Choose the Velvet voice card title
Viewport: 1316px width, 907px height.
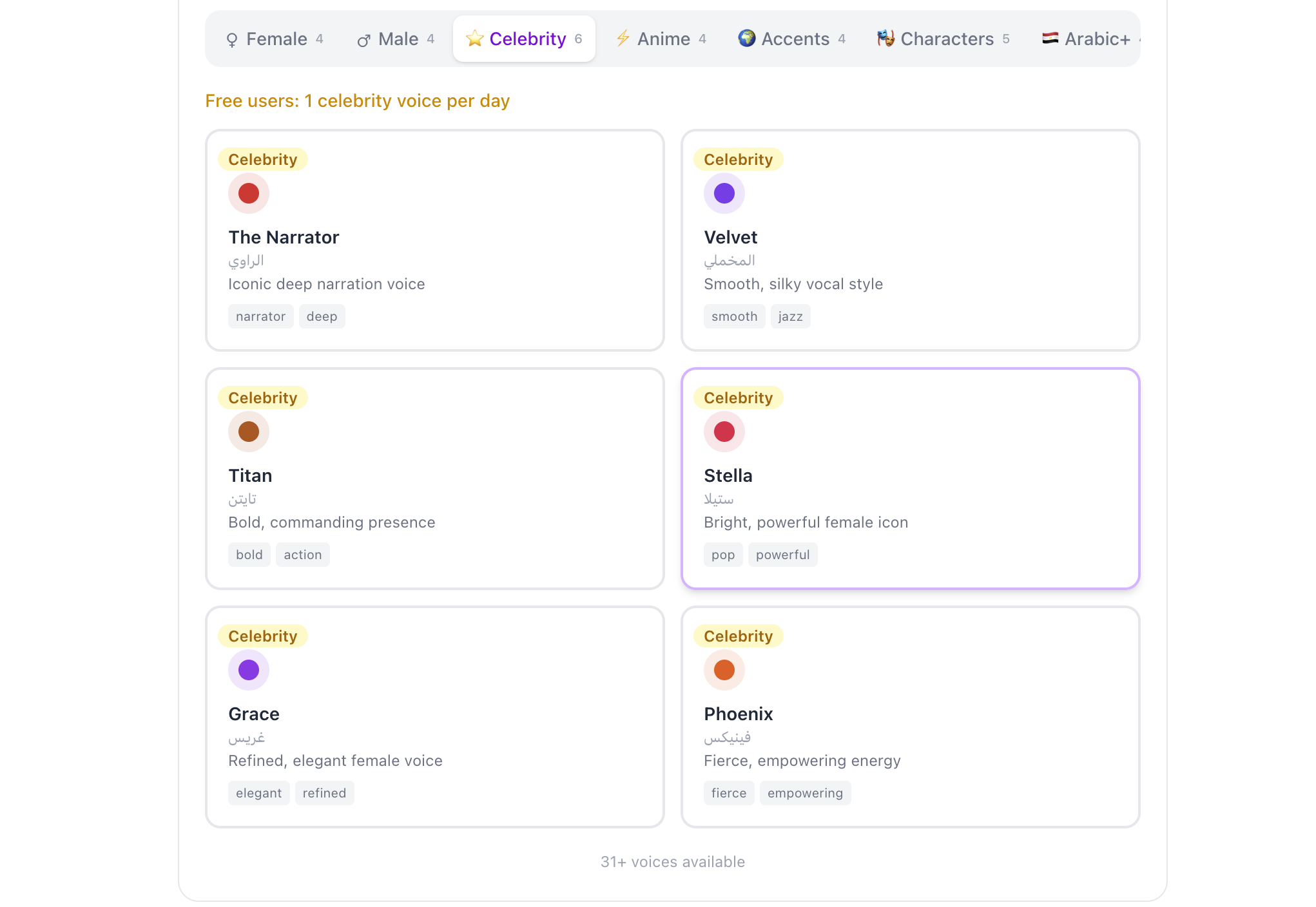[x=730, y=237]
